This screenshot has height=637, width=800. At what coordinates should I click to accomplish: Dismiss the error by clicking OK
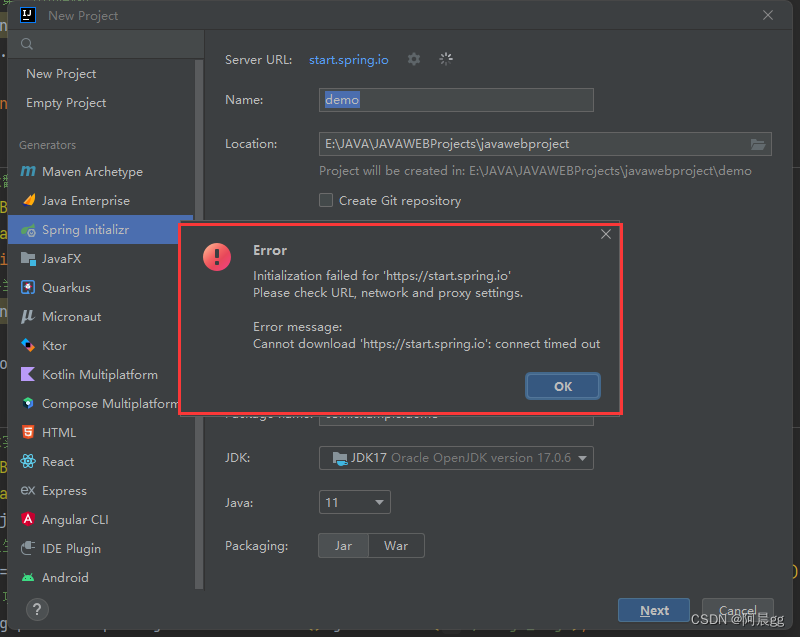point(562,385)
